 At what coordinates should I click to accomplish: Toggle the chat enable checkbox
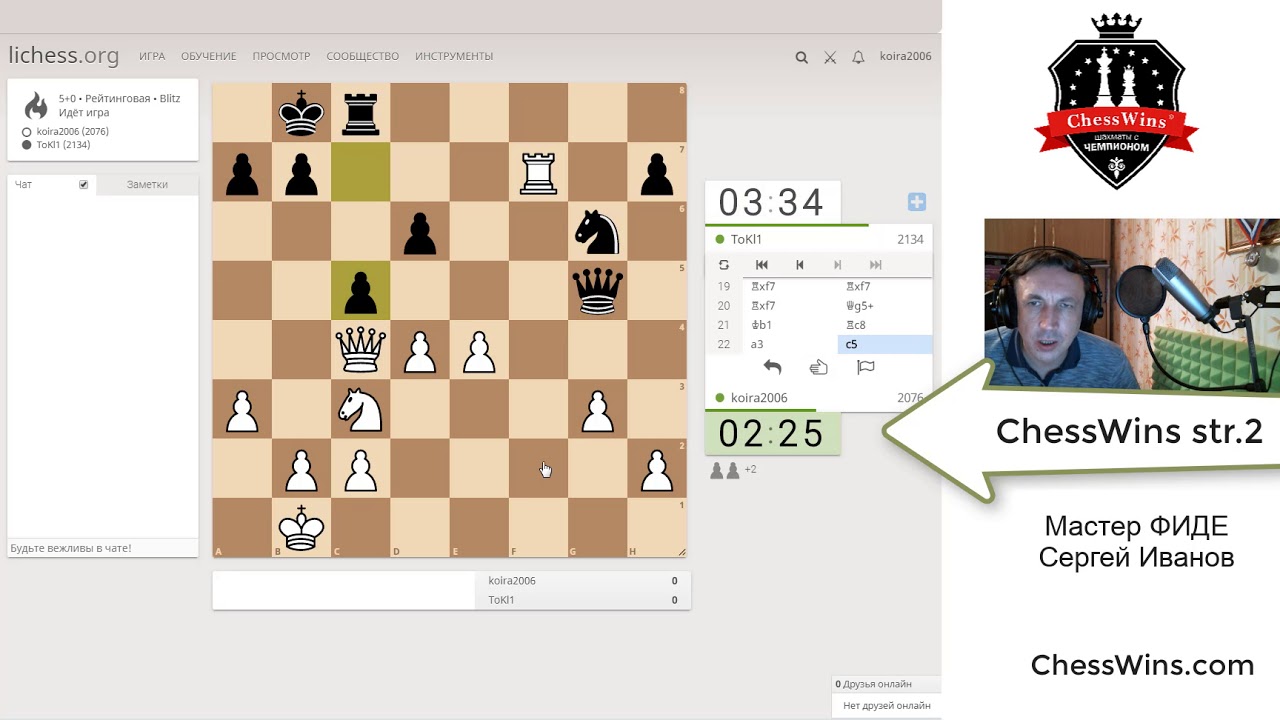coord(83,184)
